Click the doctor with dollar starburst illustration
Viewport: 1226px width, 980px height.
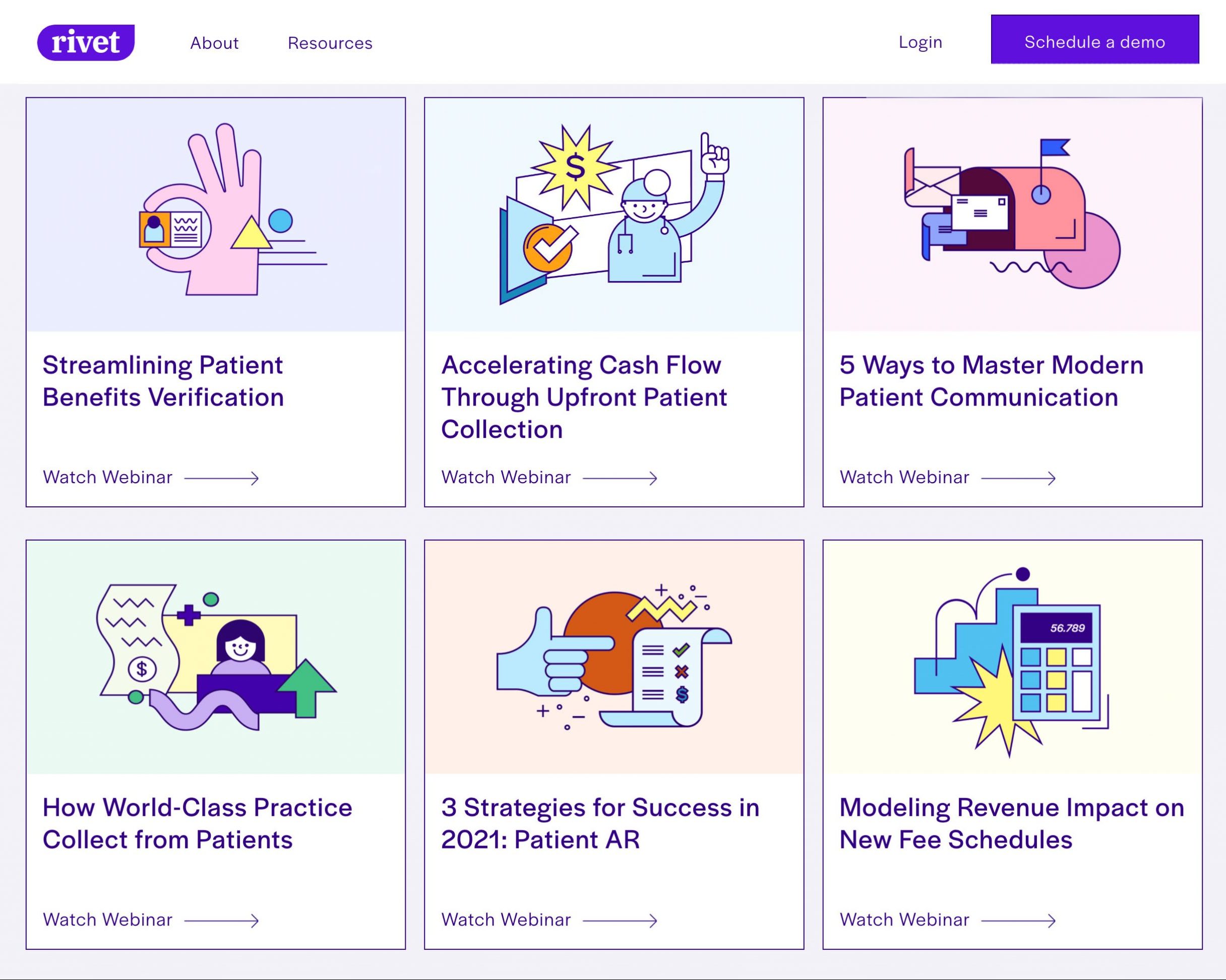click(x=614, y=214)
